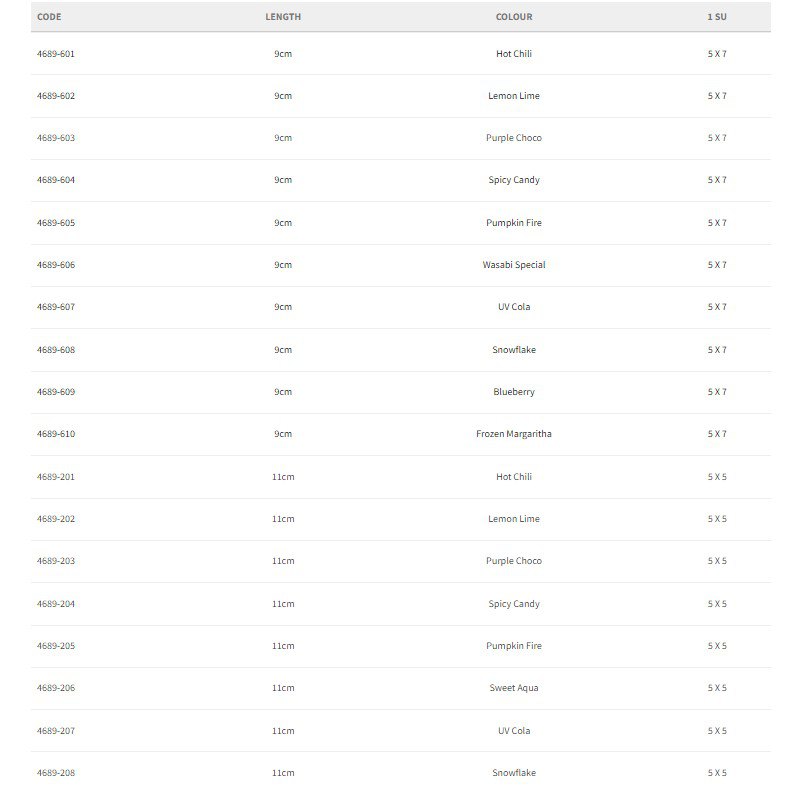This screenshot has width=800, height=800.
Task: Select product code 4689-206
Action: point(56,688)
